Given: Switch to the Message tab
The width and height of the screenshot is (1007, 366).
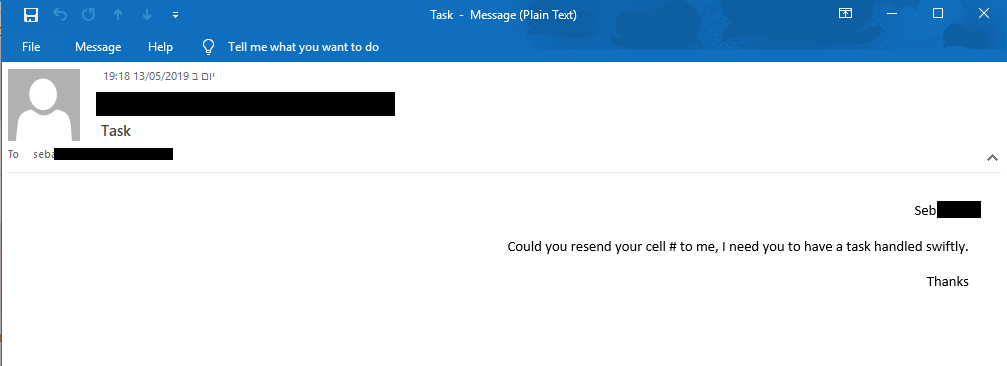Looking at the screenshot, I should pos(98,47).
